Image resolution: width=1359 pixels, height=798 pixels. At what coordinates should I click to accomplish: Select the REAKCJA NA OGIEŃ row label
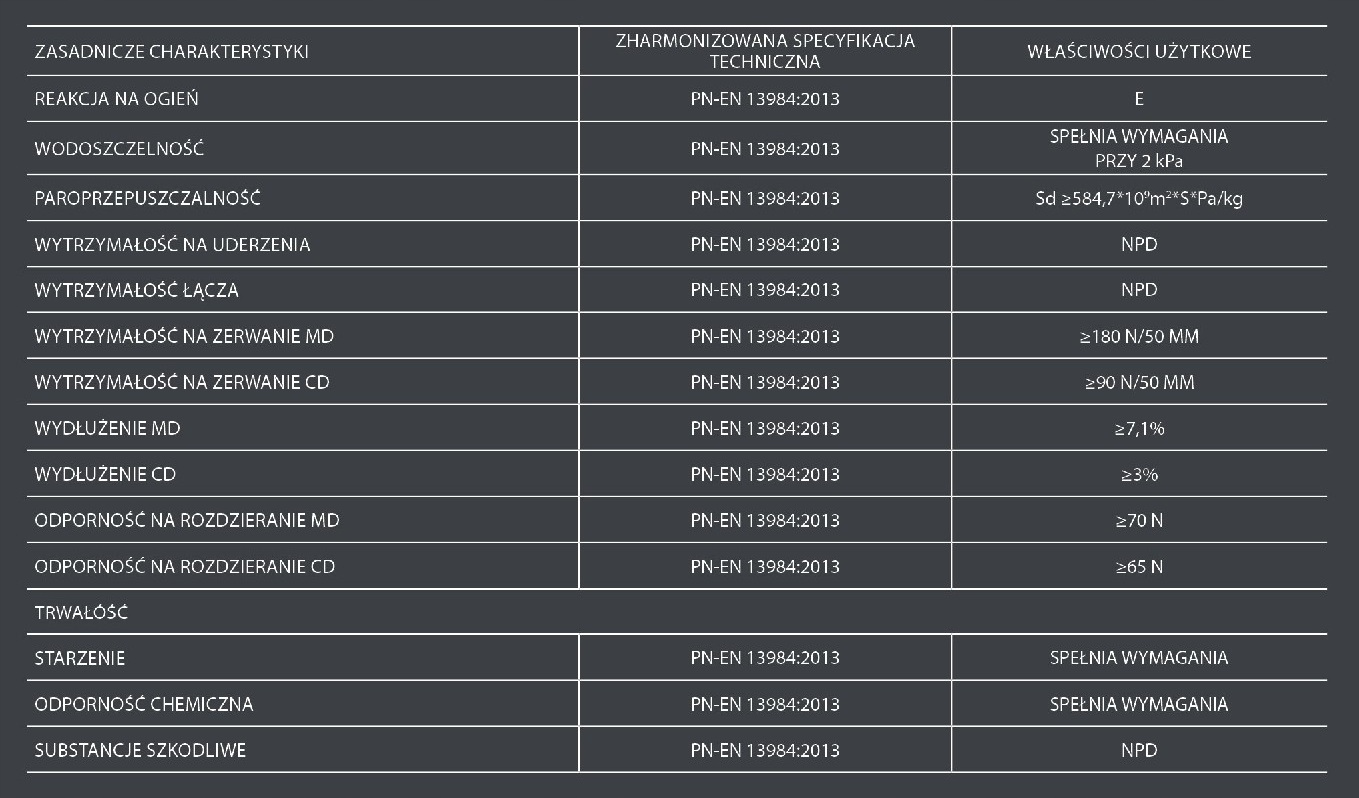116,99
